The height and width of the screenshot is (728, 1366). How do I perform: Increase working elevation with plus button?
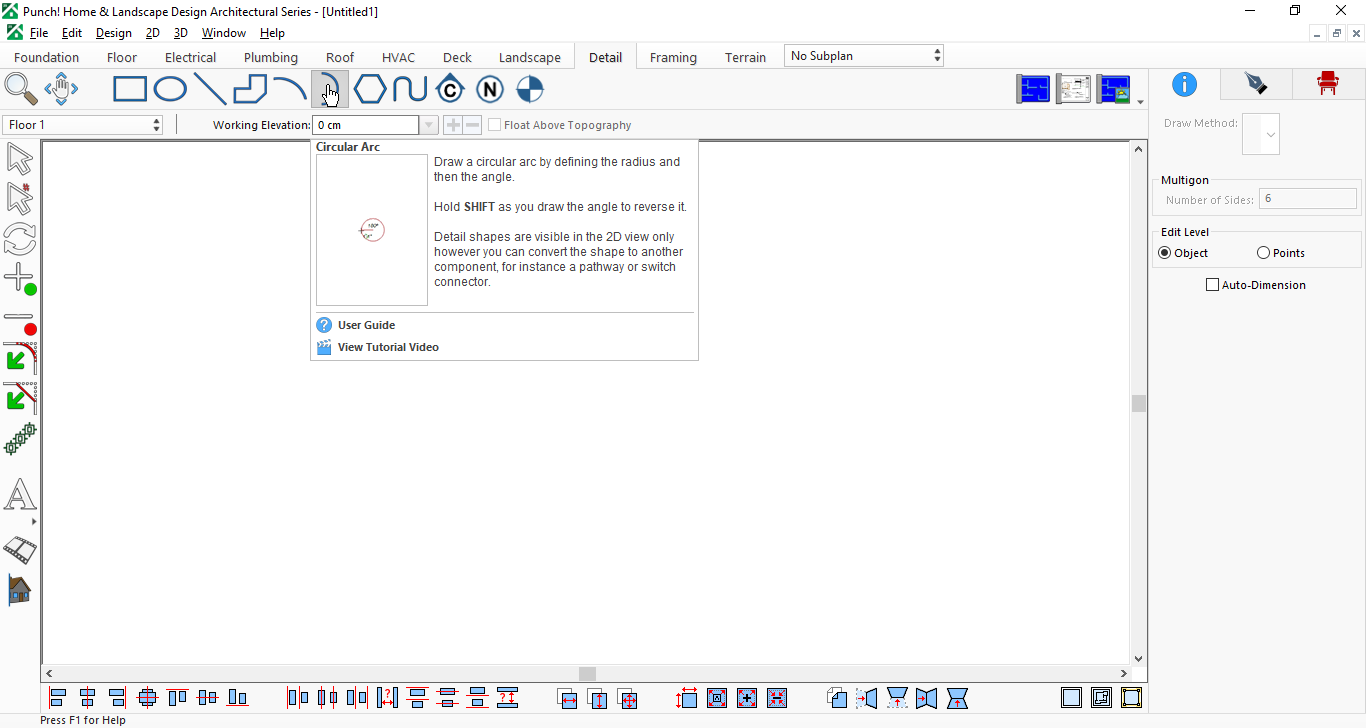[453, 125]
